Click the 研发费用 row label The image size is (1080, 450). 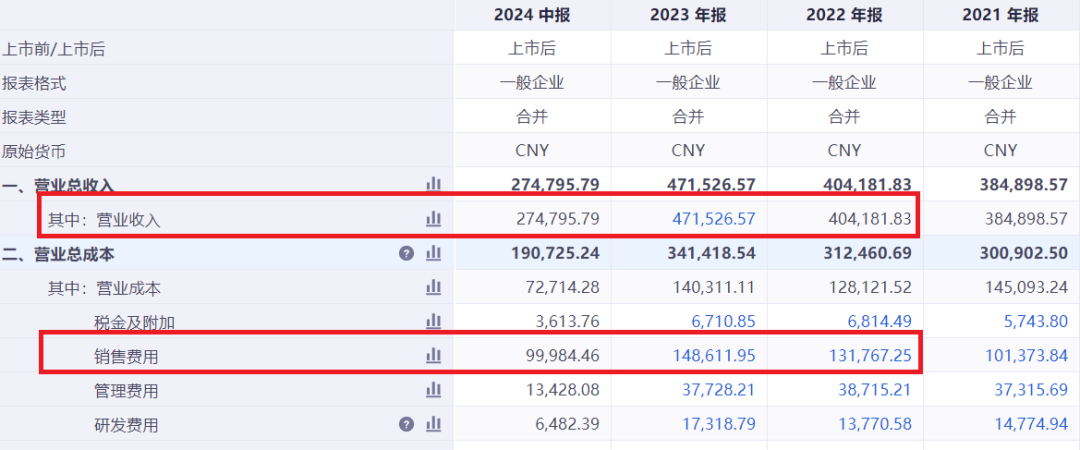(126, 425)
